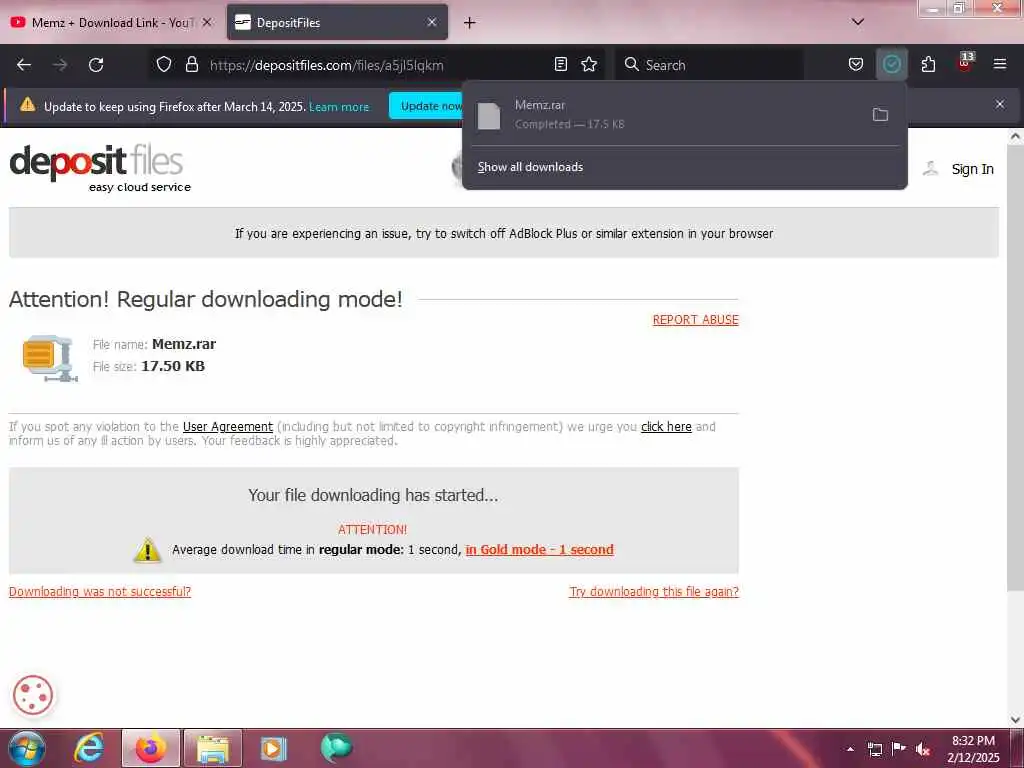Click the Attention! Regular downloading mode! heading

click(206, 299)
